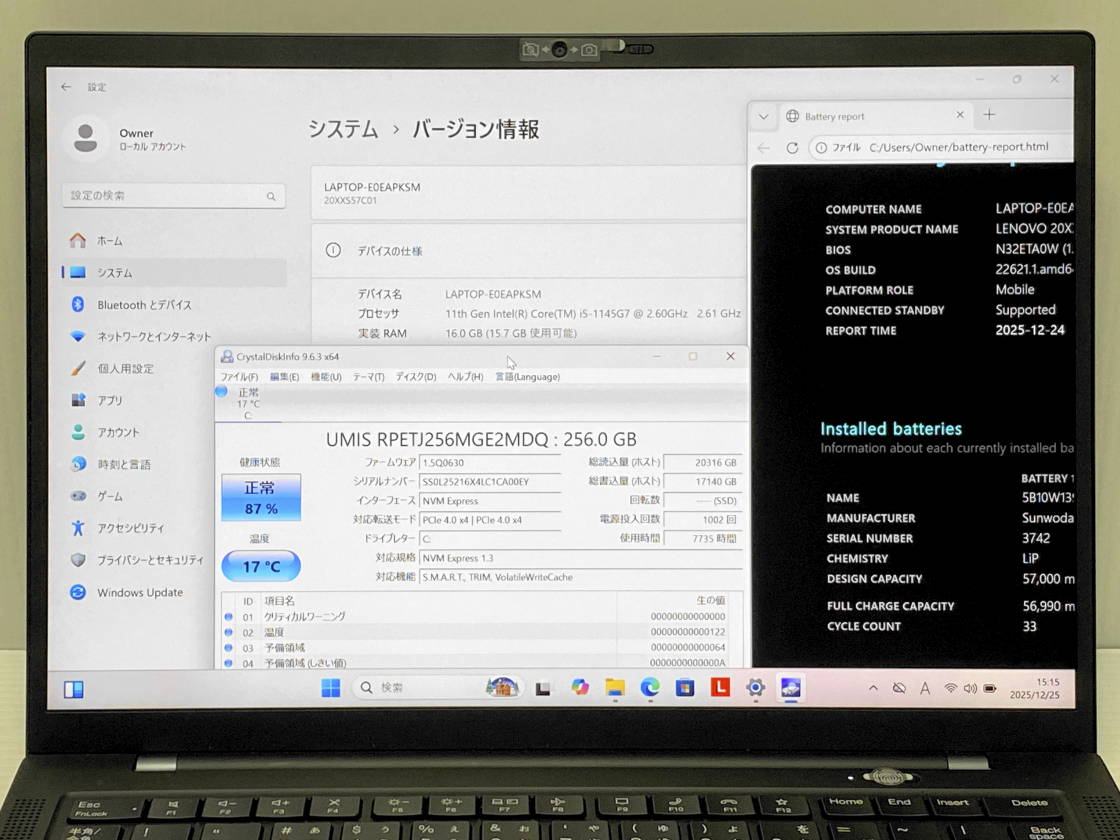Image resolution: width=1120 pixels, height=840 pixels.
Task: Open Microsoft Edge from the taskbar
Action: click(x=650, y=687)
